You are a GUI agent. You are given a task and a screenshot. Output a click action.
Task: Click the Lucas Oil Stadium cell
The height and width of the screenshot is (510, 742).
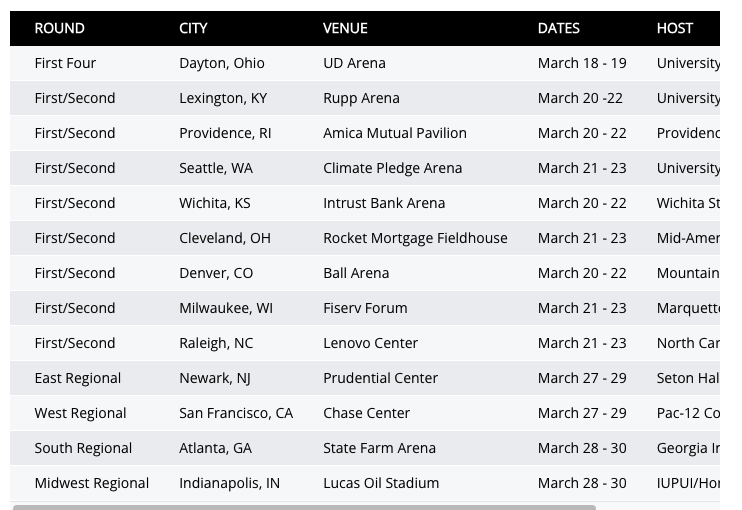(x=380, y=483)
